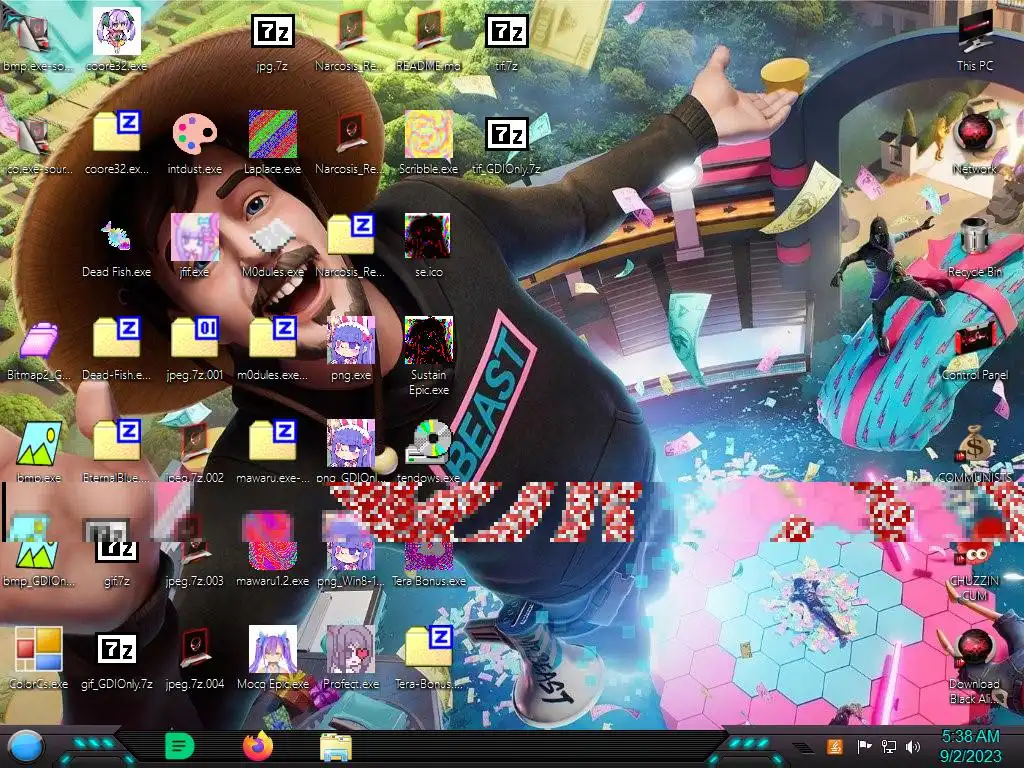Launch the Laplace.exe icon
Screen dimensions: 1024x768
pyautogui.click(x=272, y=135)
